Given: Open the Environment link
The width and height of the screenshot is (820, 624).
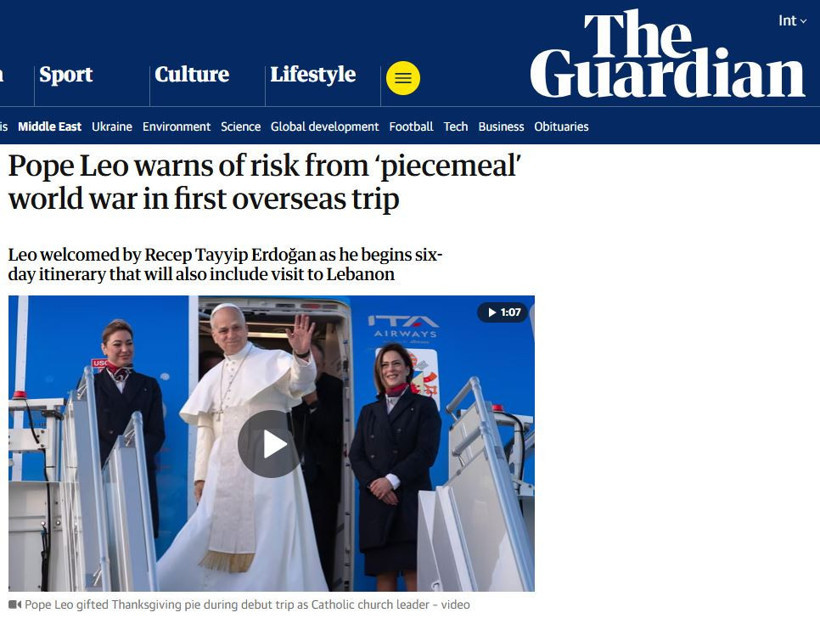Looking at the screenshot, I should point(176,127).
